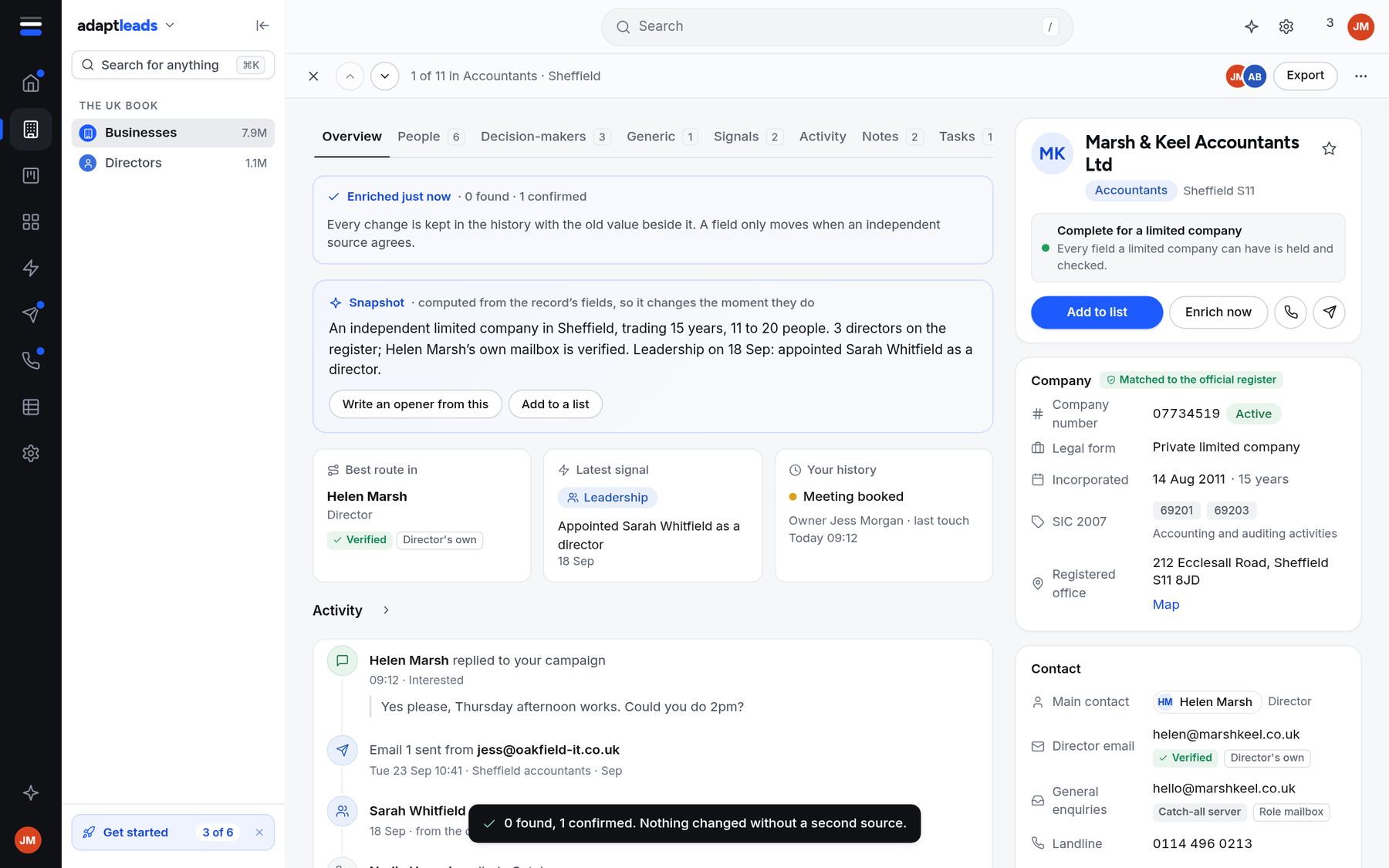Open the Map link for registered office
Image resolution: width=1389 pixels, height=868 pixels.
pos(1166,605)
